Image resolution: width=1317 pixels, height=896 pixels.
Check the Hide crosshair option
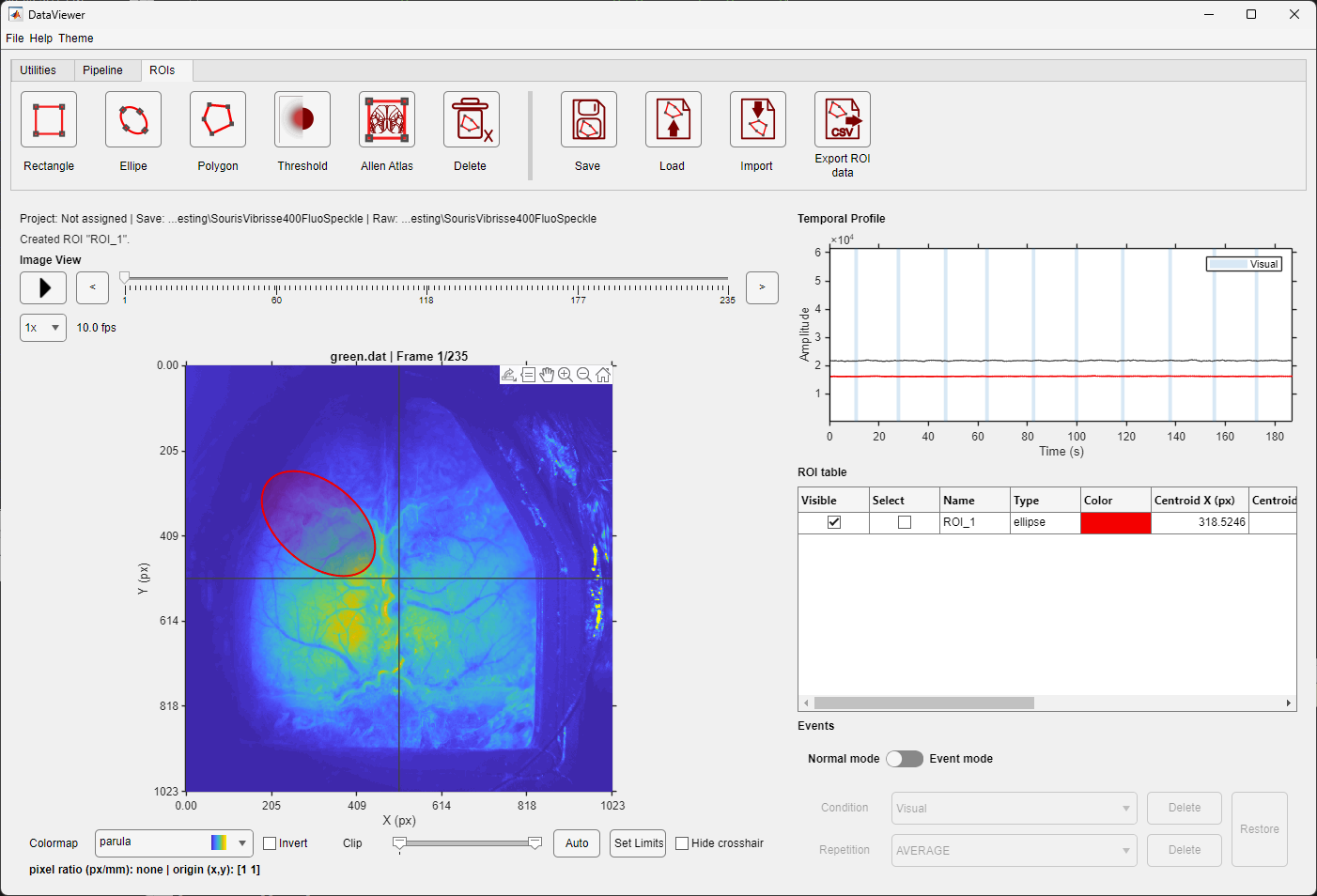click(682, 843)
